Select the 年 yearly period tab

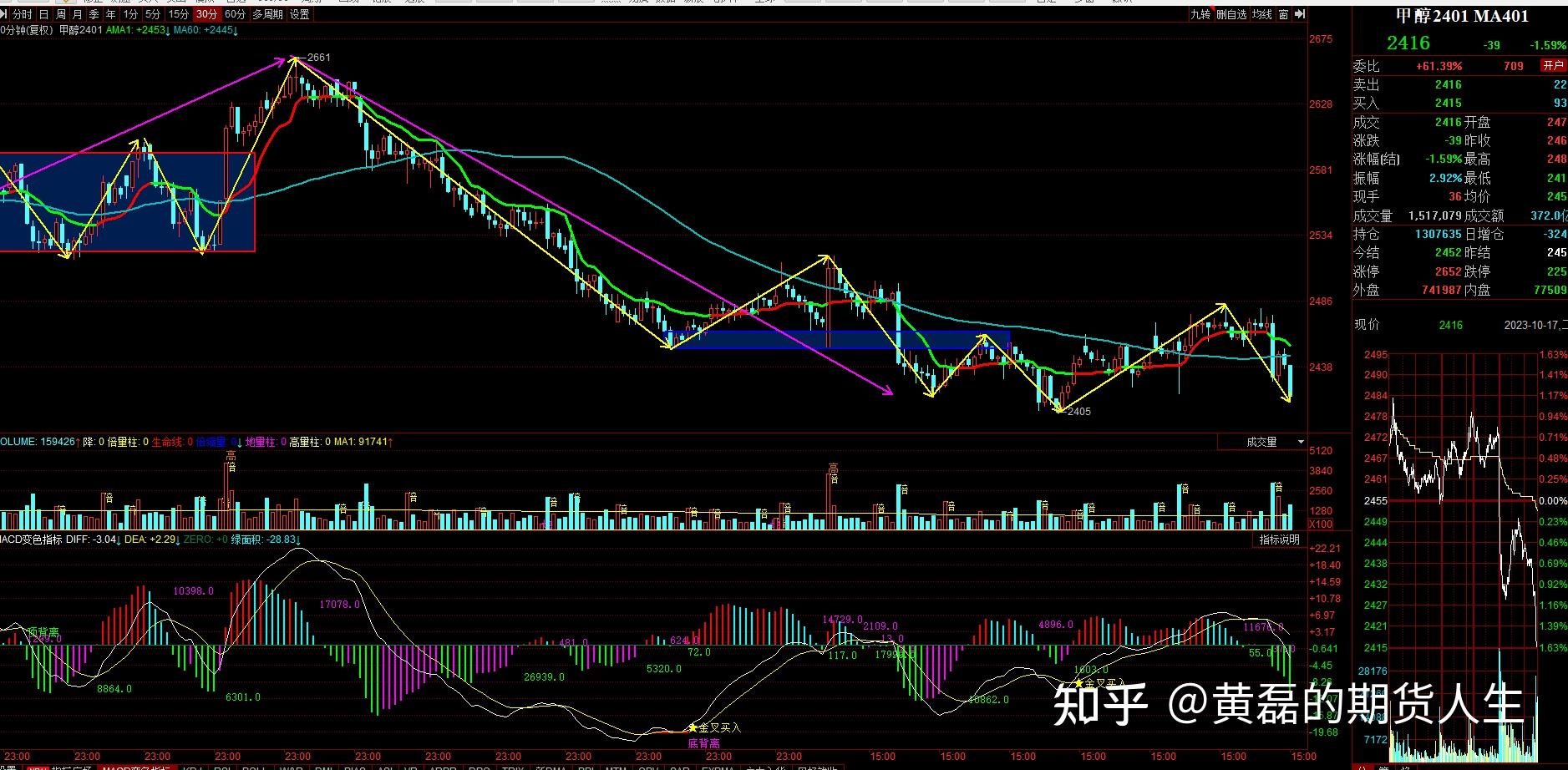[111, 14]
